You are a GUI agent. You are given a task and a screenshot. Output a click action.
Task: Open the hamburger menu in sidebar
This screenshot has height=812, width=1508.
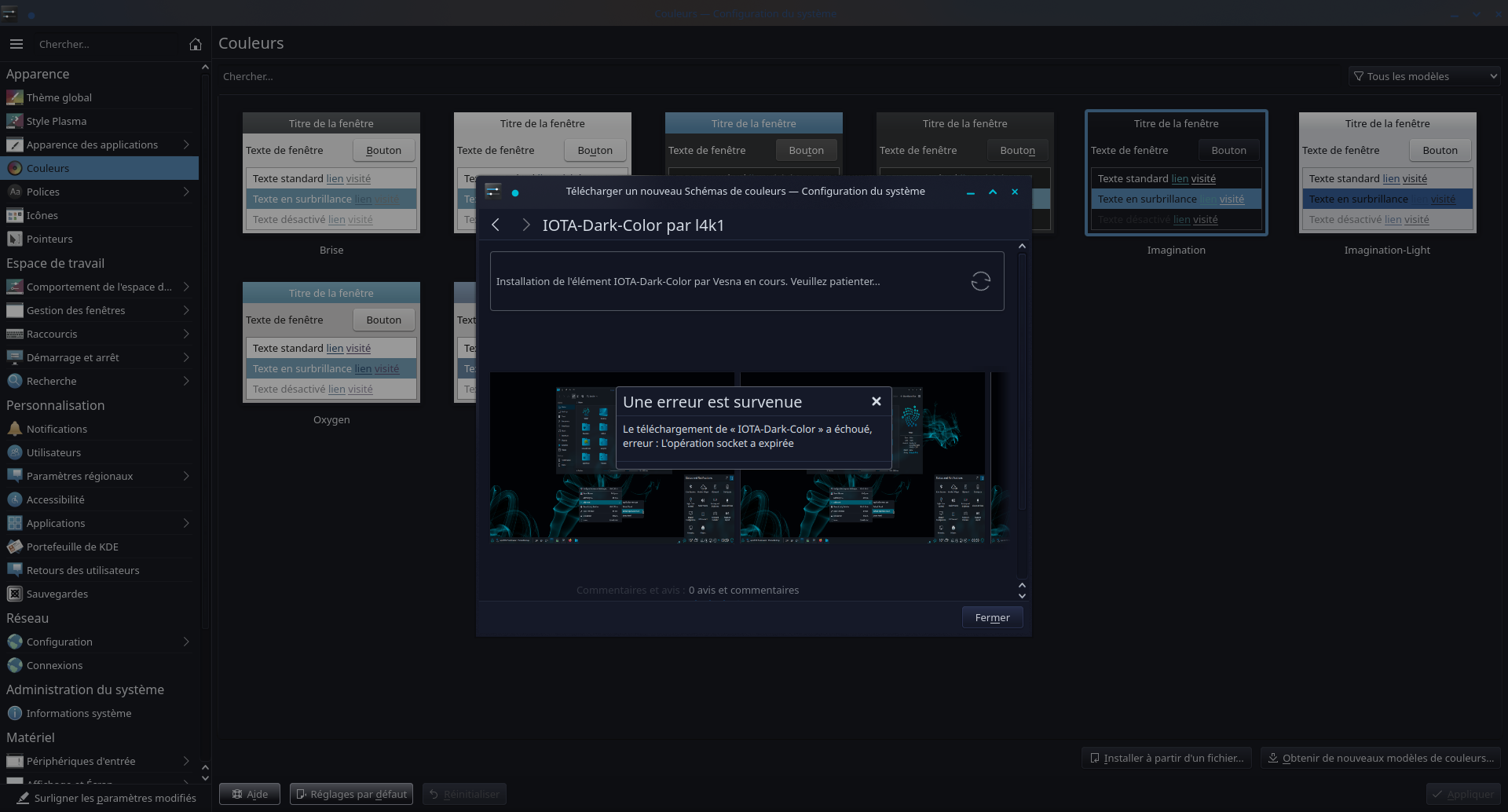tap(16, 45)
